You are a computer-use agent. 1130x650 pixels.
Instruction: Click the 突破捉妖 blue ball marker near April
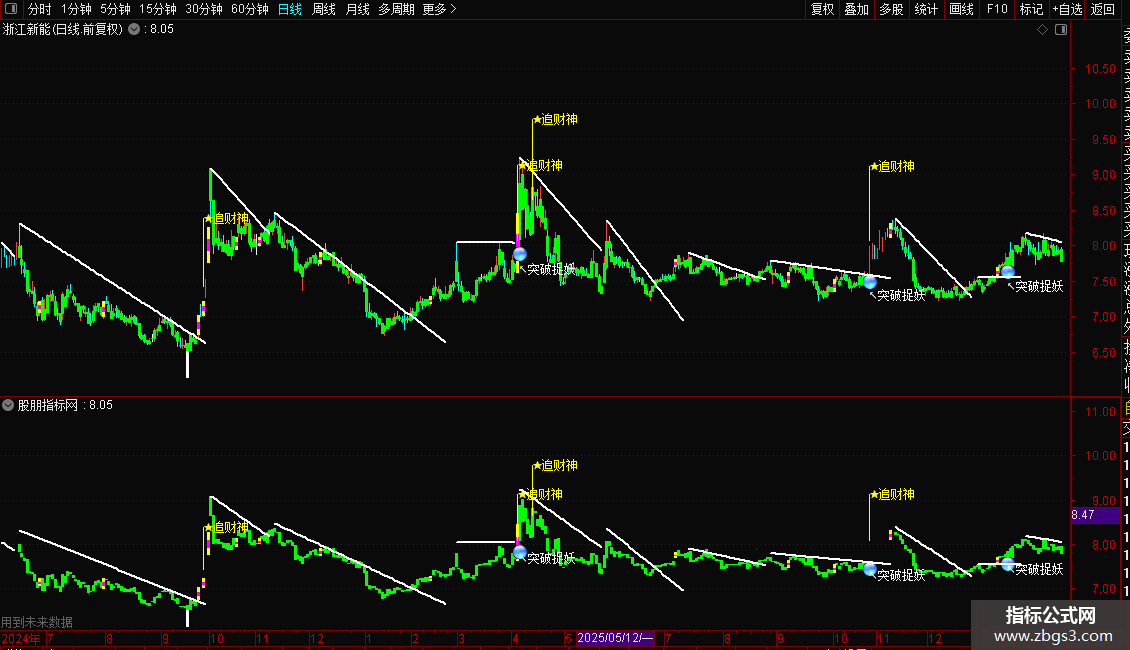coord(520,254)
